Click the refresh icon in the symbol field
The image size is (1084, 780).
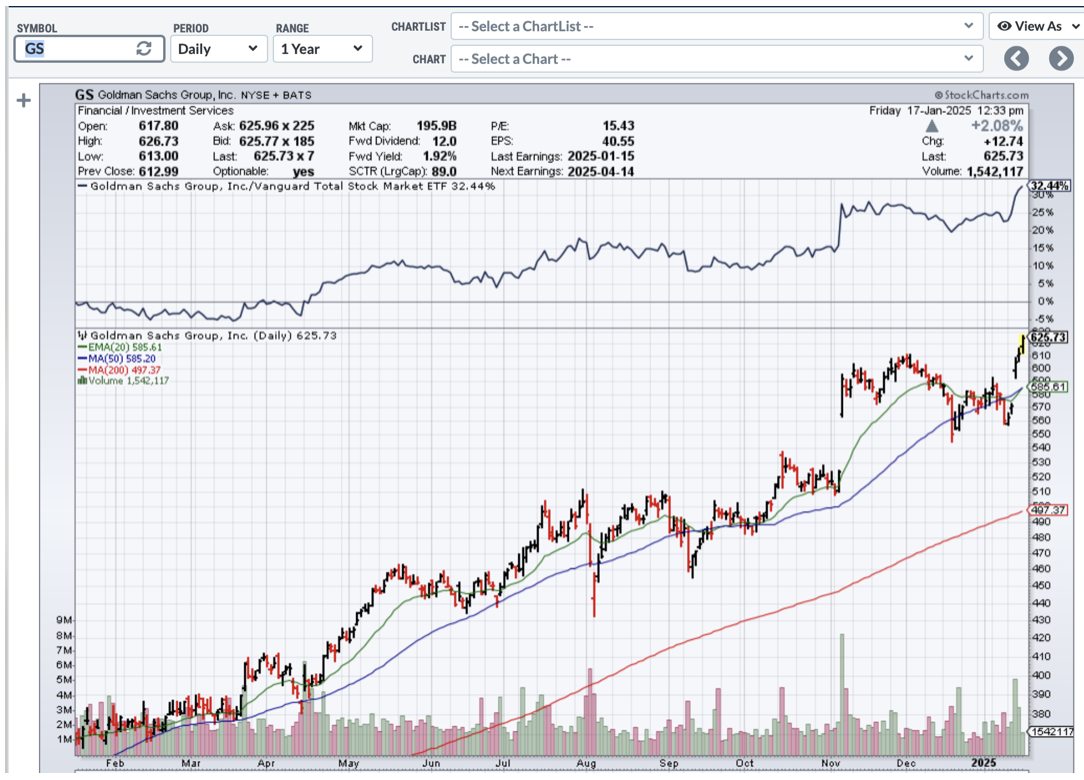(x=144, y=48)
